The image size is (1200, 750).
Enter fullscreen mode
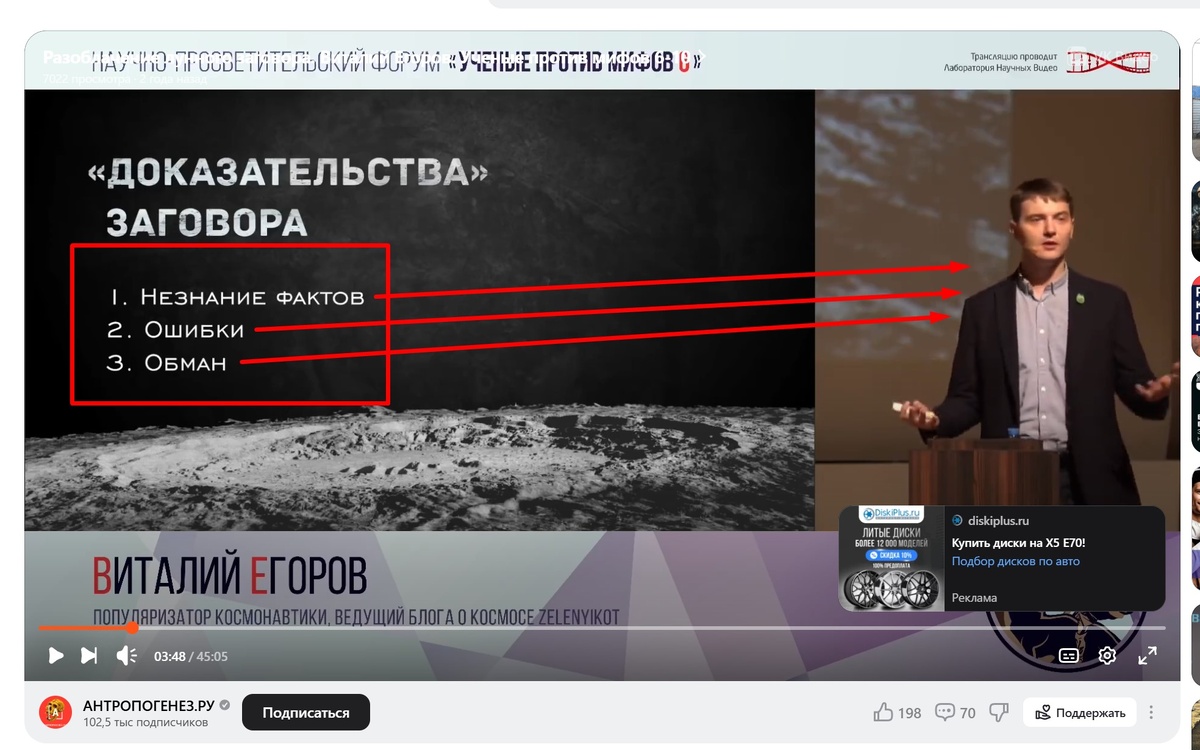click(x=1148, y=657)
